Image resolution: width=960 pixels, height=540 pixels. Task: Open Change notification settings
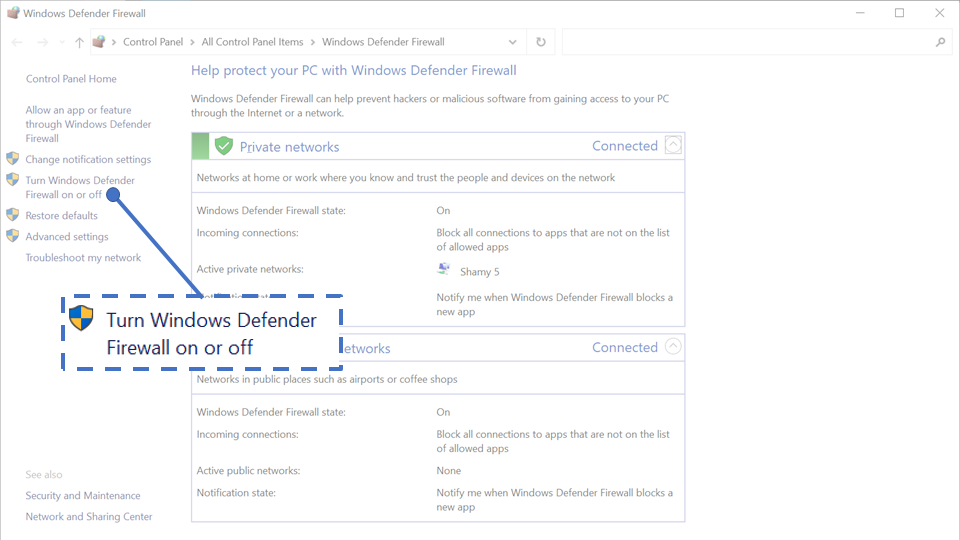88,159
